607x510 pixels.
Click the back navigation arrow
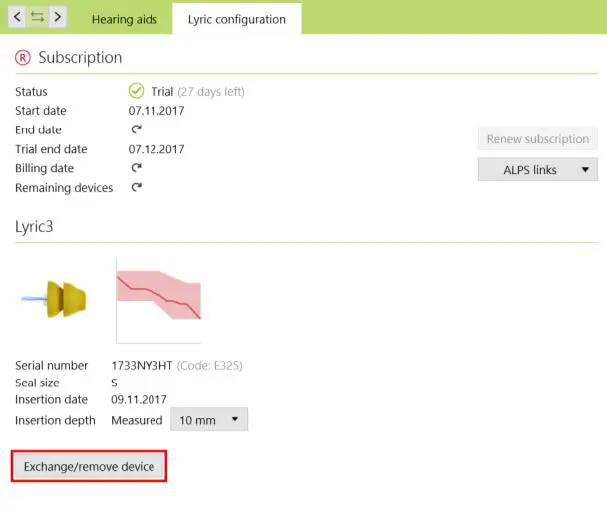click(17, 17)
